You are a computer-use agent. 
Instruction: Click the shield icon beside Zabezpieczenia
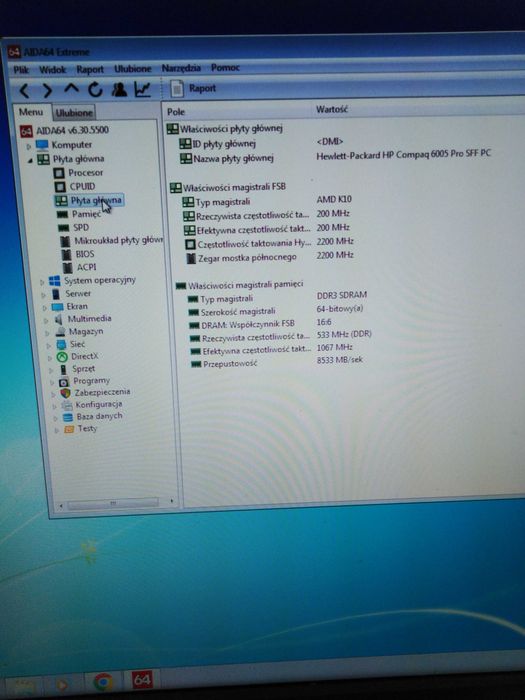(66, 393)
